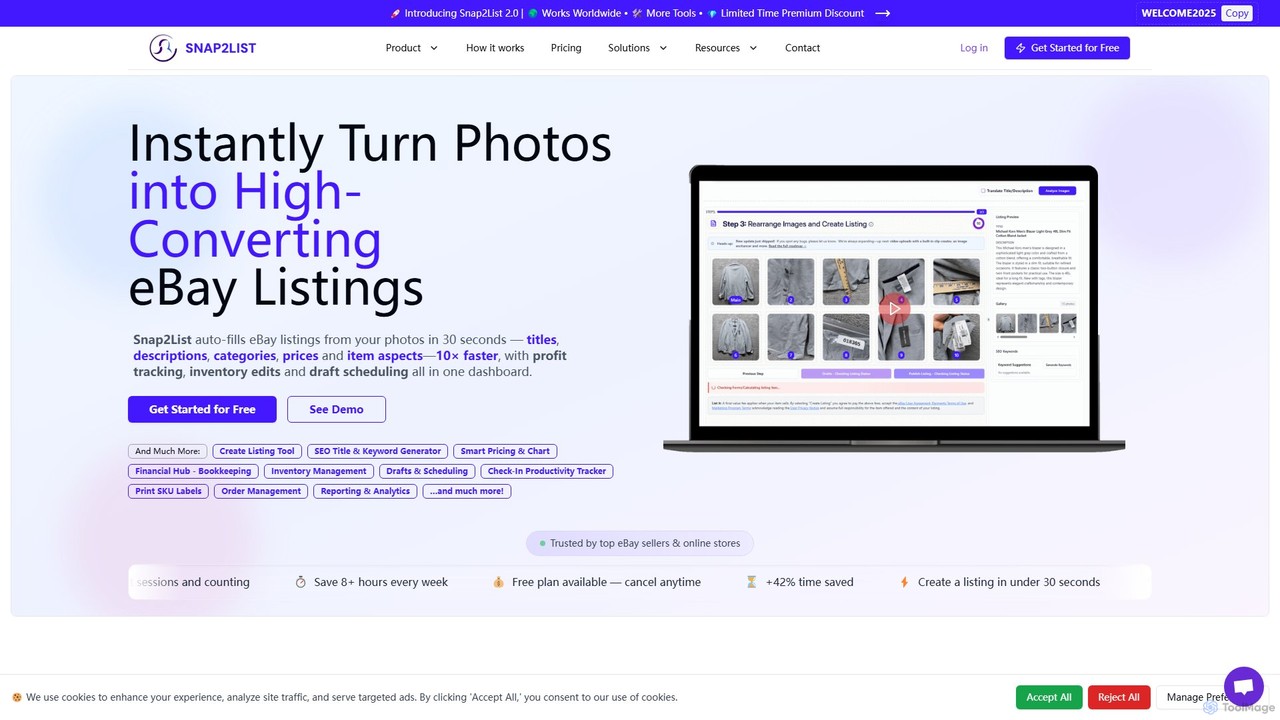Select the Smart Pricing & Chart tag

505,451
